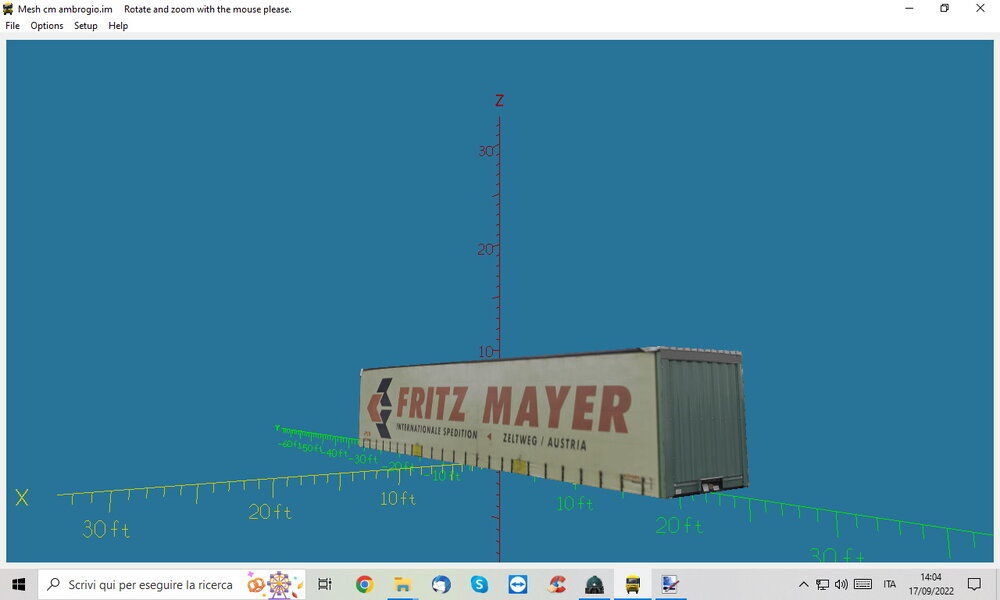1000x600 pixels.
Task: Open the Setup menu
Action: 85,26
